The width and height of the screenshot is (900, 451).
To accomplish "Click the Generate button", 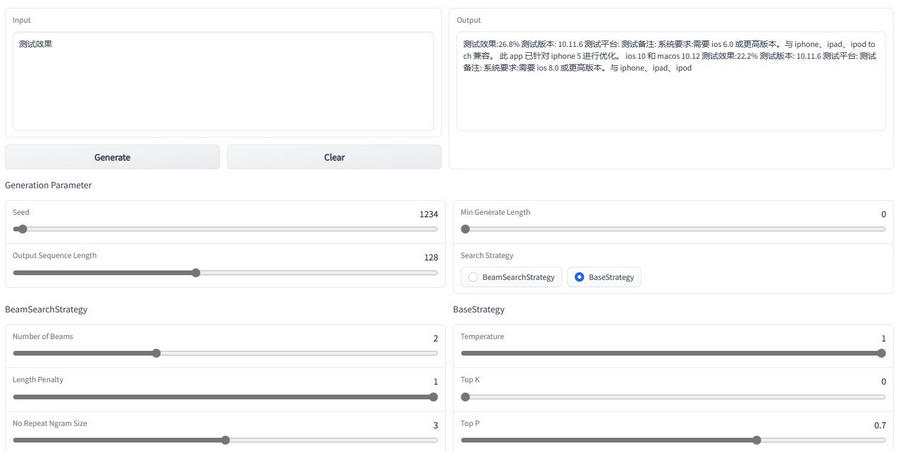I will (x=112, y=157).
